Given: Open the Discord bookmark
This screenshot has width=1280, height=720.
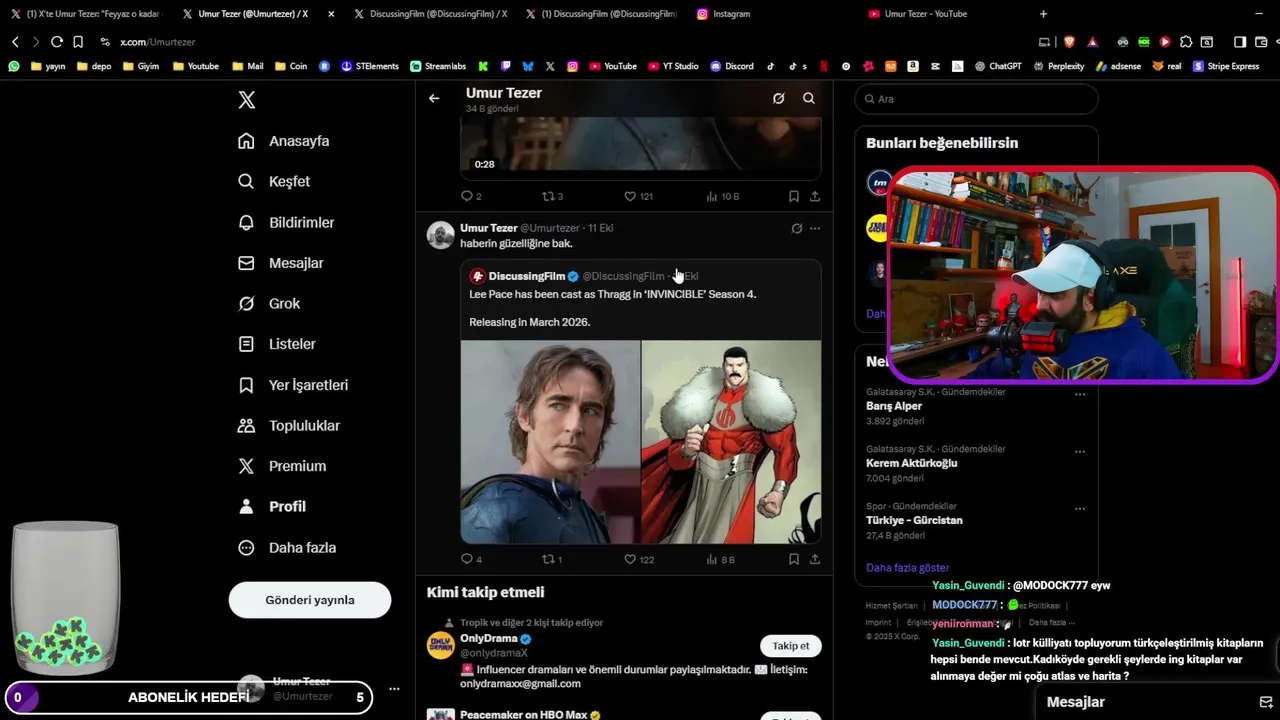Looking at the screenshot, I should pos(732,66).
